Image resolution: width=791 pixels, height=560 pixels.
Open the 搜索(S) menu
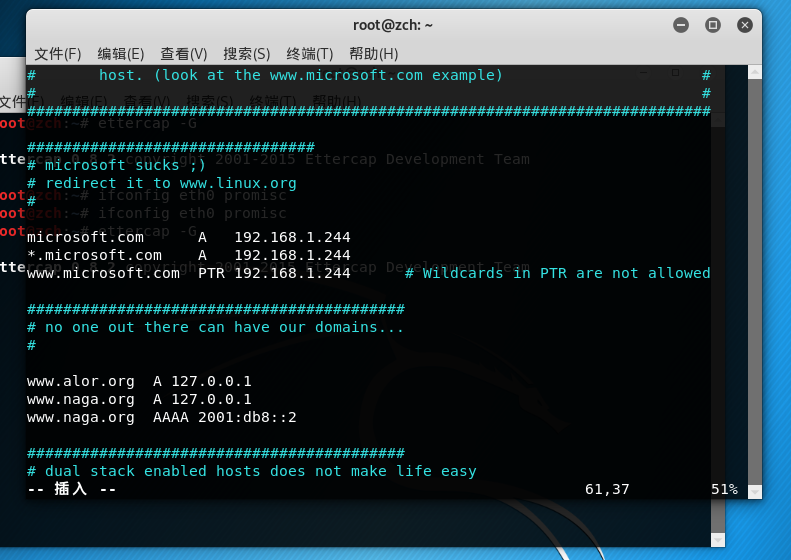(247, 53)
